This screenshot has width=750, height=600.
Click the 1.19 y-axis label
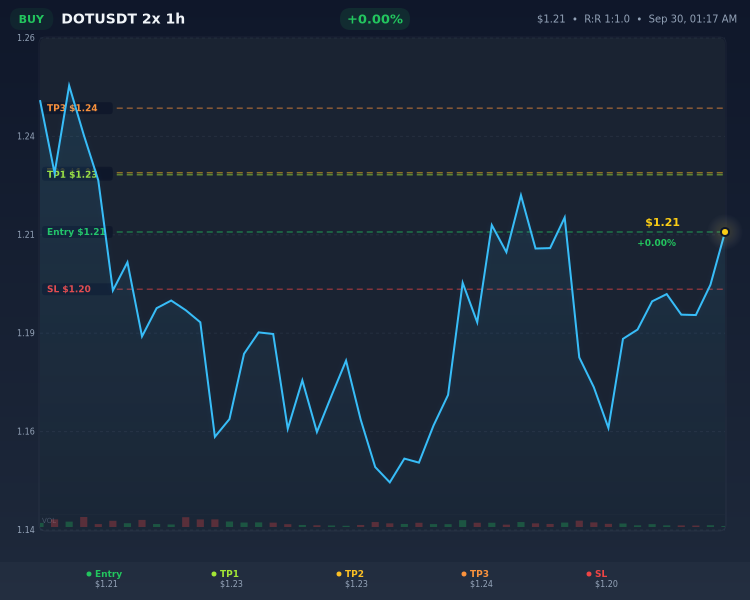coord(26,333)
